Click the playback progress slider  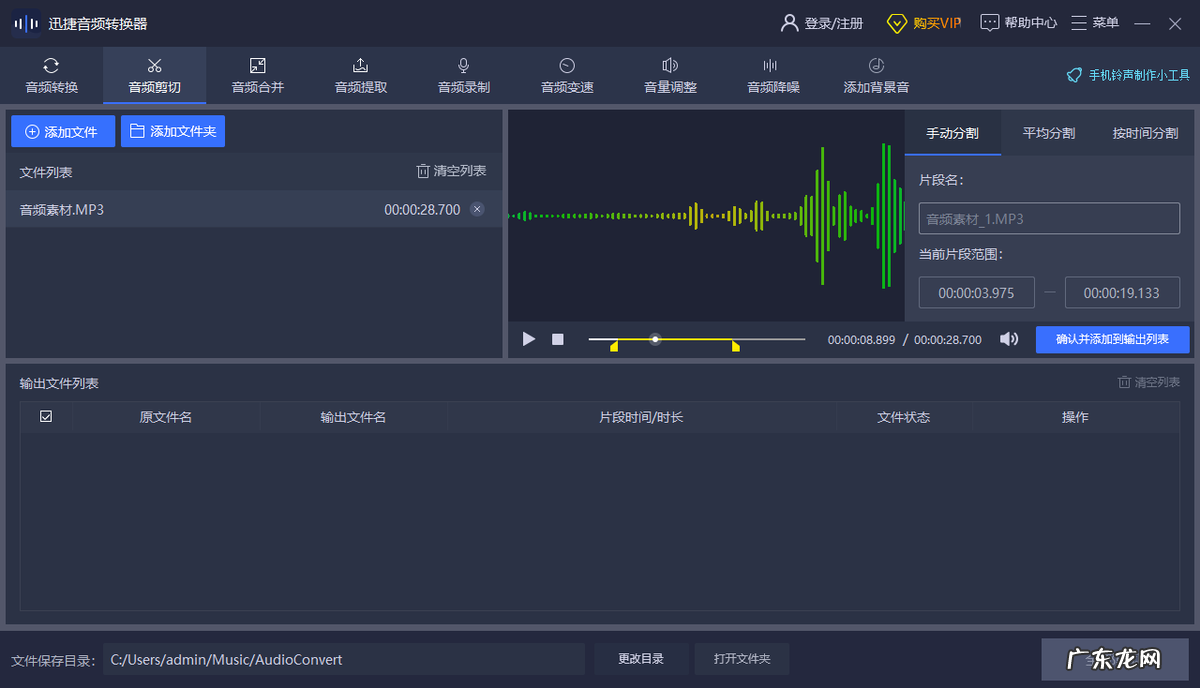[655, 339]
